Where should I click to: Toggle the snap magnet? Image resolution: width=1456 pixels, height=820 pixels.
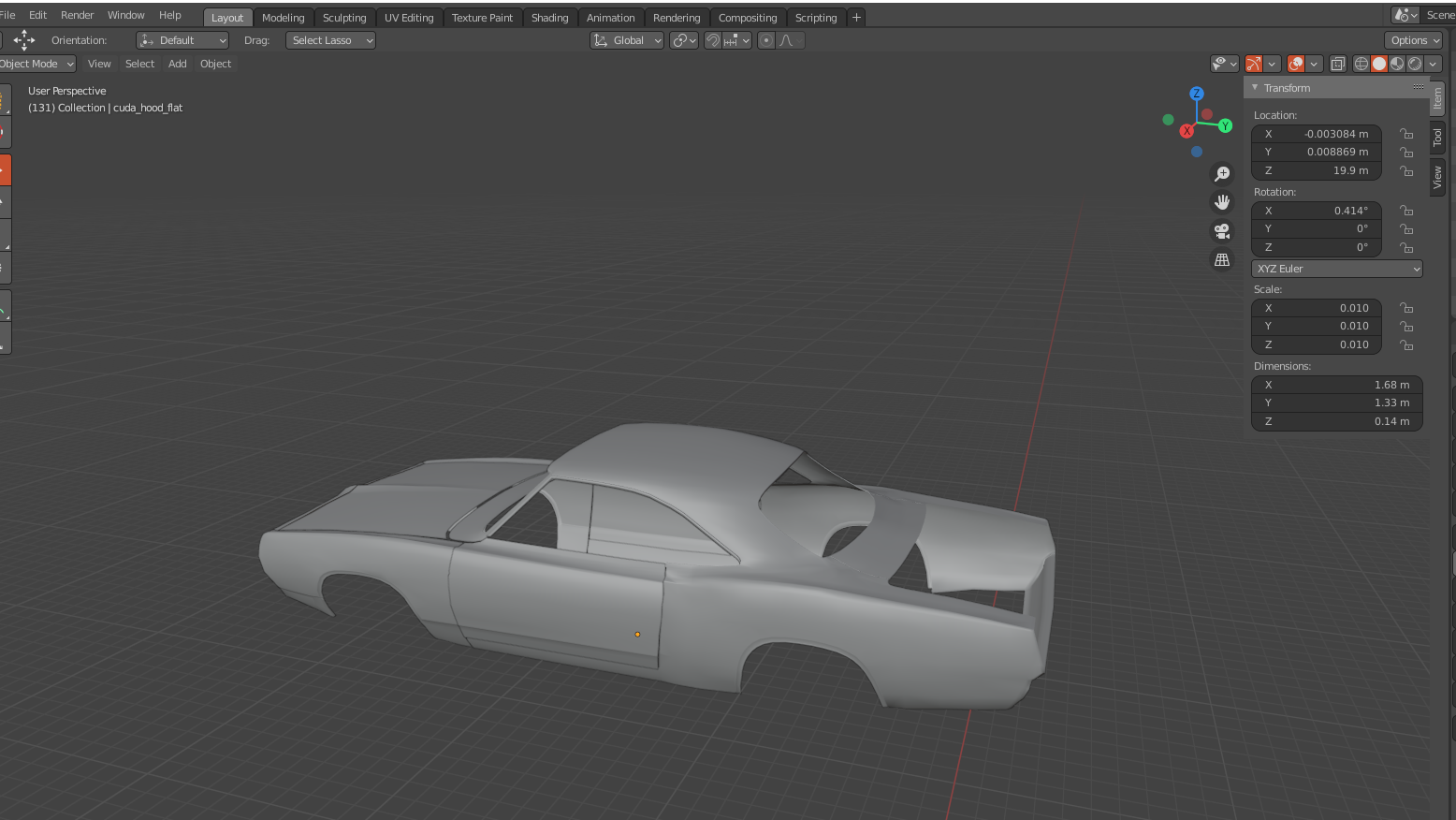point(713,40)
